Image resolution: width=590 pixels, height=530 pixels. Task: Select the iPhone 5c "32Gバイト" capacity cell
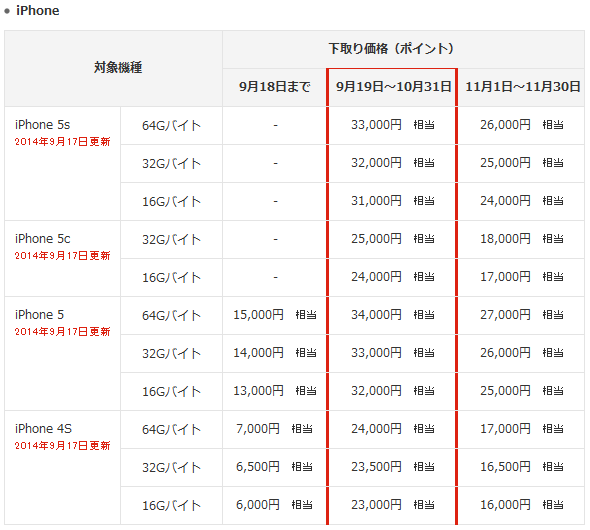171,240
